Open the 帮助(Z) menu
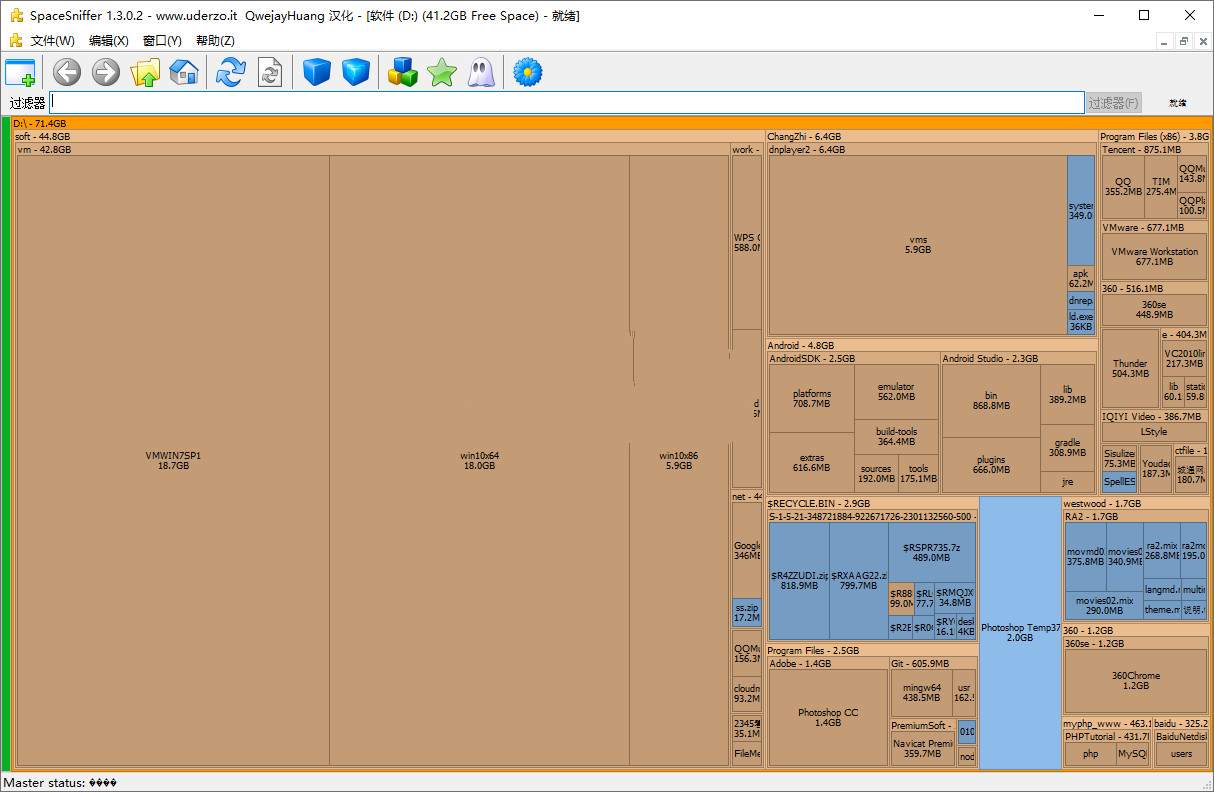This screenshot has height=792, width=1214. [215, 41]
